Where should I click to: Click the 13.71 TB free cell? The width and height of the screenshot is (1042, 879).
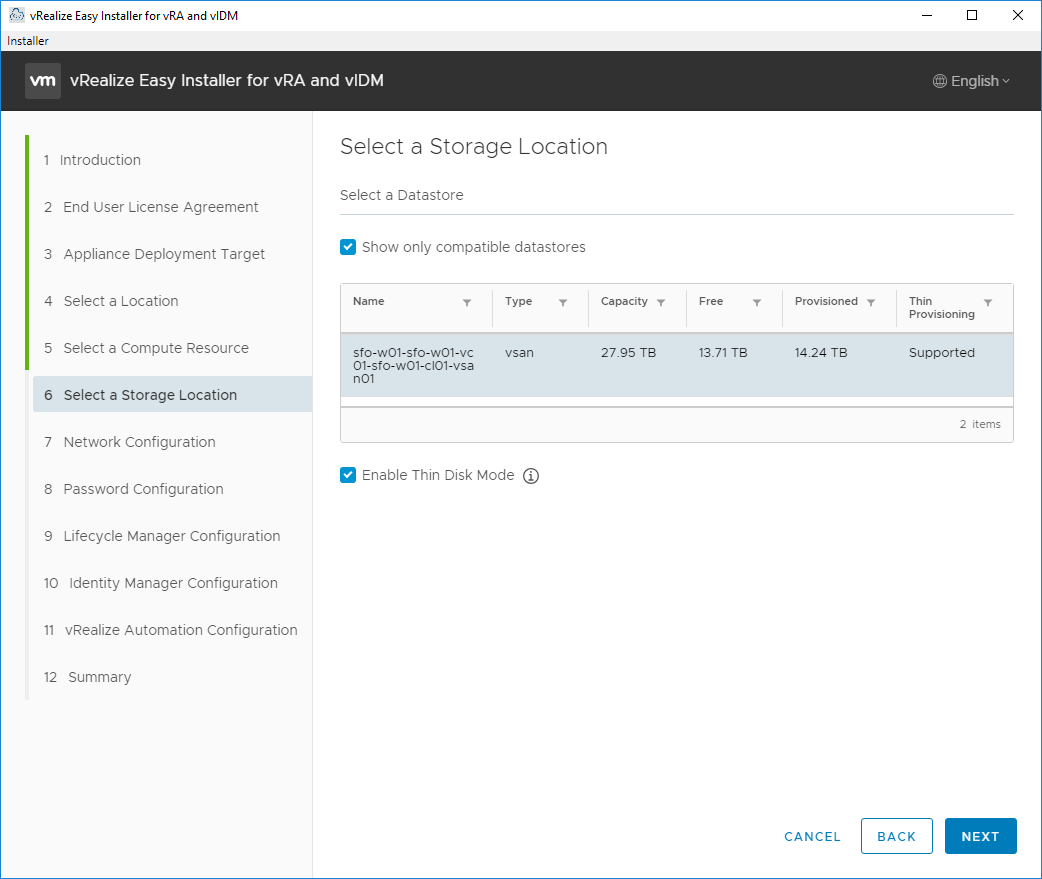(x=722, y=353)
